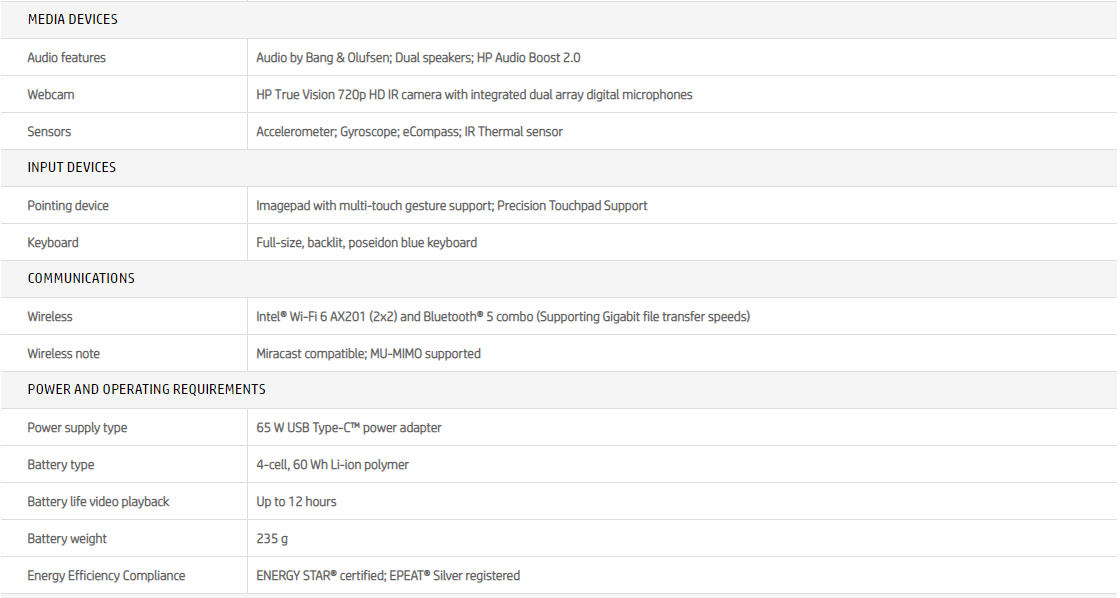Click the Power supply type label
Image resolution: width=1120 pixels, height=598 pixels.
coord(77,428)
